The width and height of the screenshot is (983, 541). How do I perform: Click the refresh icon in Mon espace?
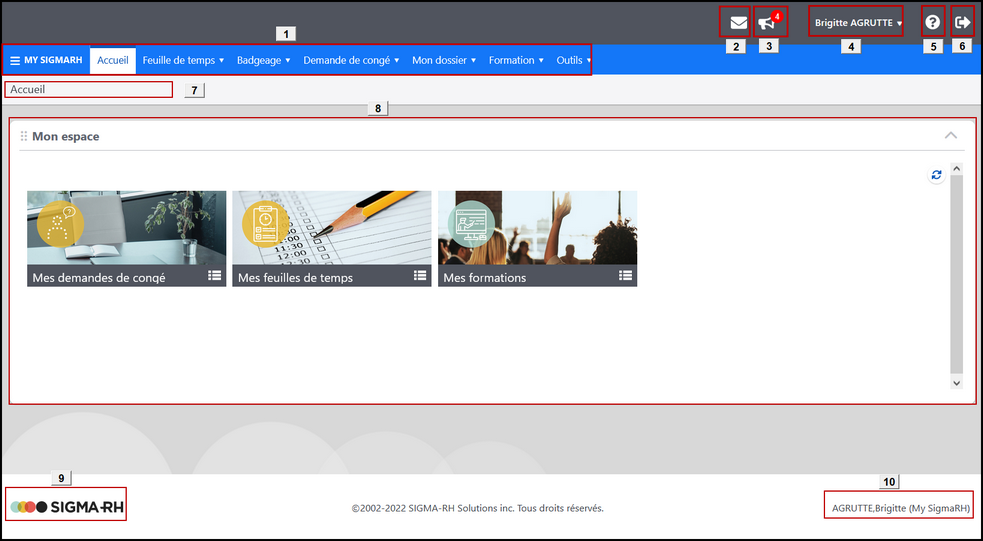936,175
